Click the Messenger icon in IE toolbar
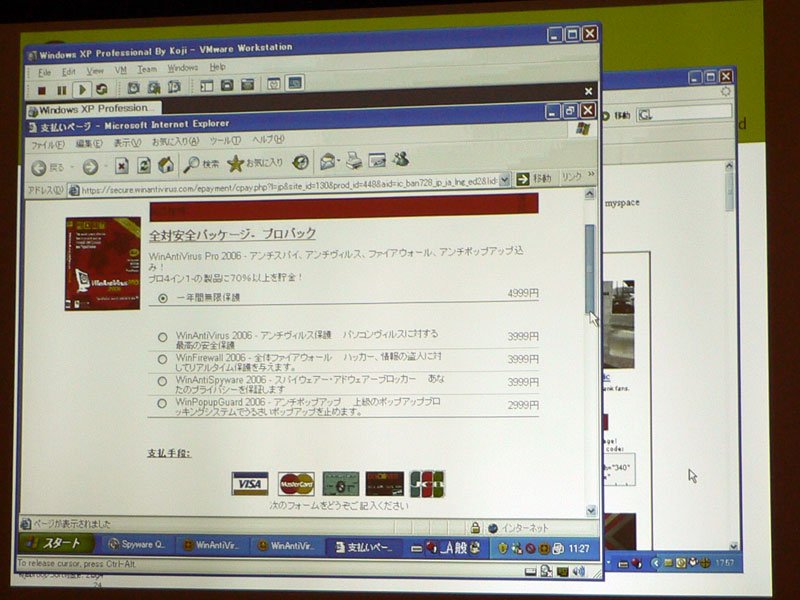 [401, 159]
